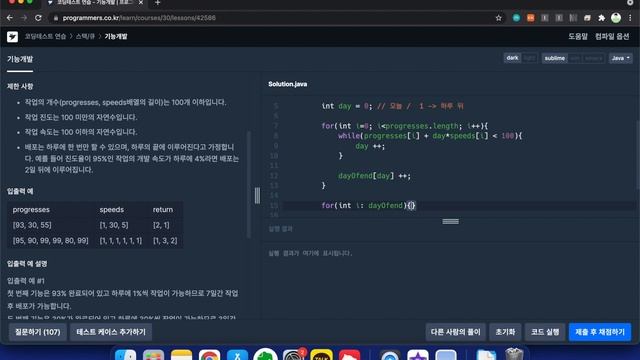Click the site lock icon in address bar

click(56, 18)
